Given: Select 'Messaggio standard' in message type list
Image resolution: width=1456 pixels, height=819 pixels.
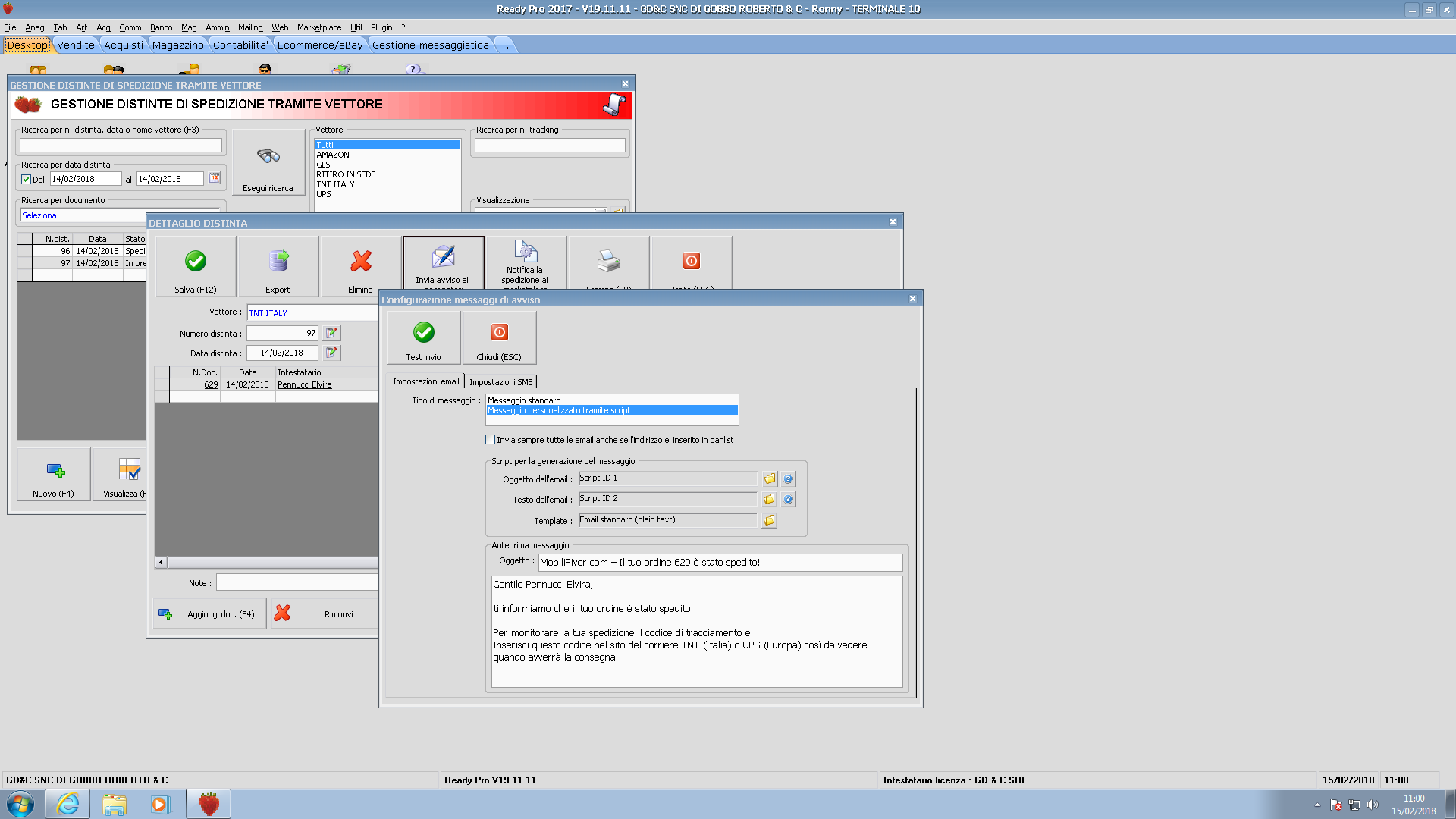Looking at the screenshot, I should (x=524, y=400).
